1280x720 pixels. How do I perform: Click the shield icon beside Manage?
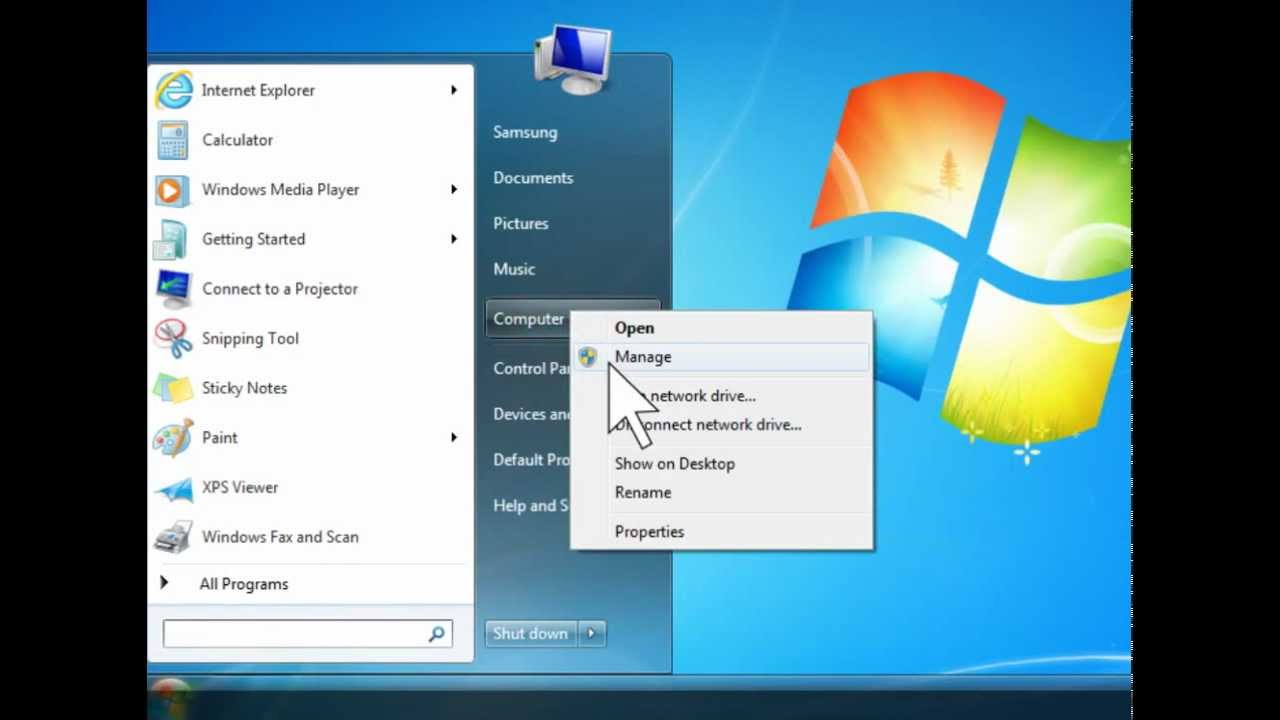point(588,357)
